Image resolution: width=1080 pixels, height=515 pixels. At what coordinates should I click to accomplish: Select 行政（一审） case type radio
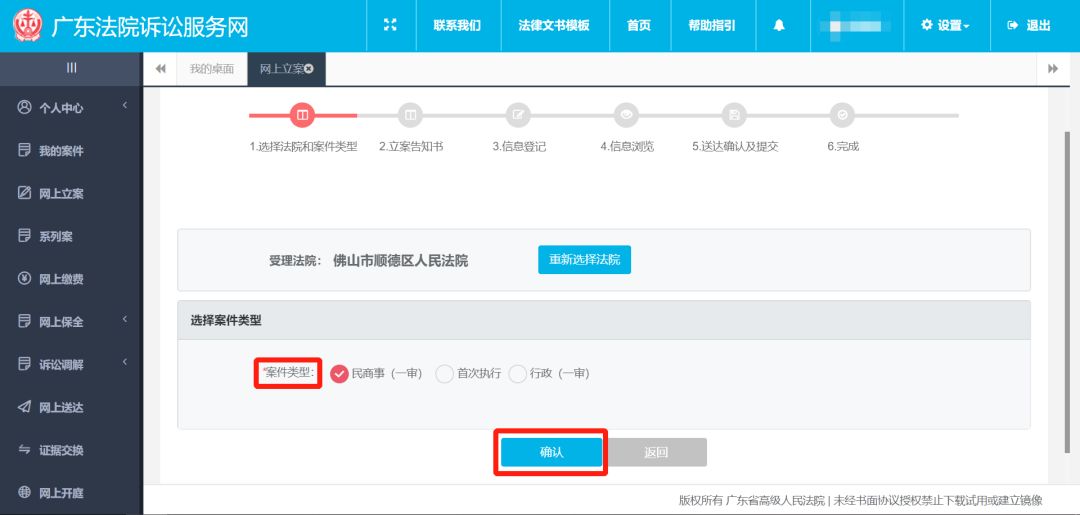click(x=518, y=374)
